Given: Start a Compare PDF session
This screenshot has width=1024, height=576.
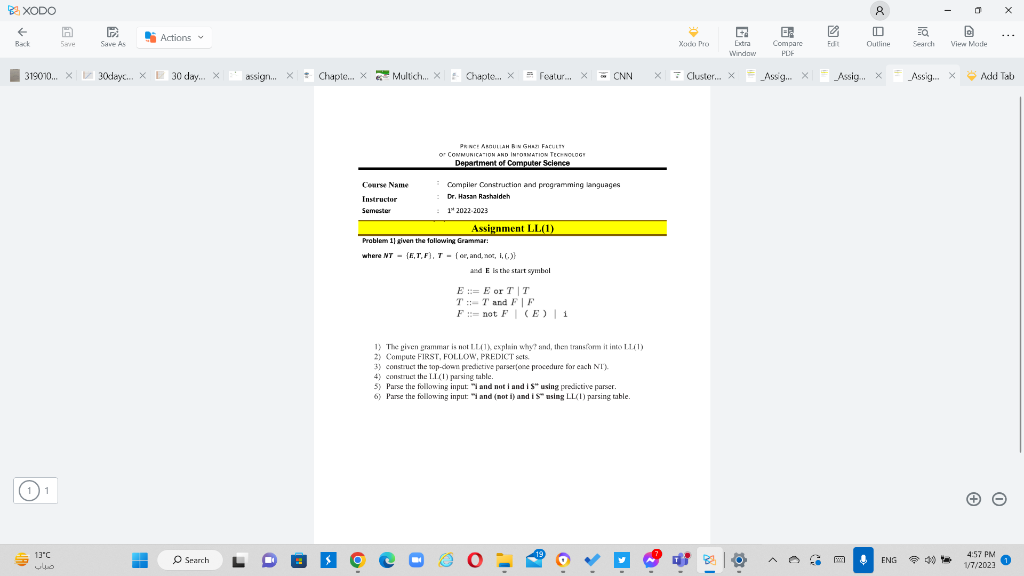Looking at the screenshot, I should [787, 37].
